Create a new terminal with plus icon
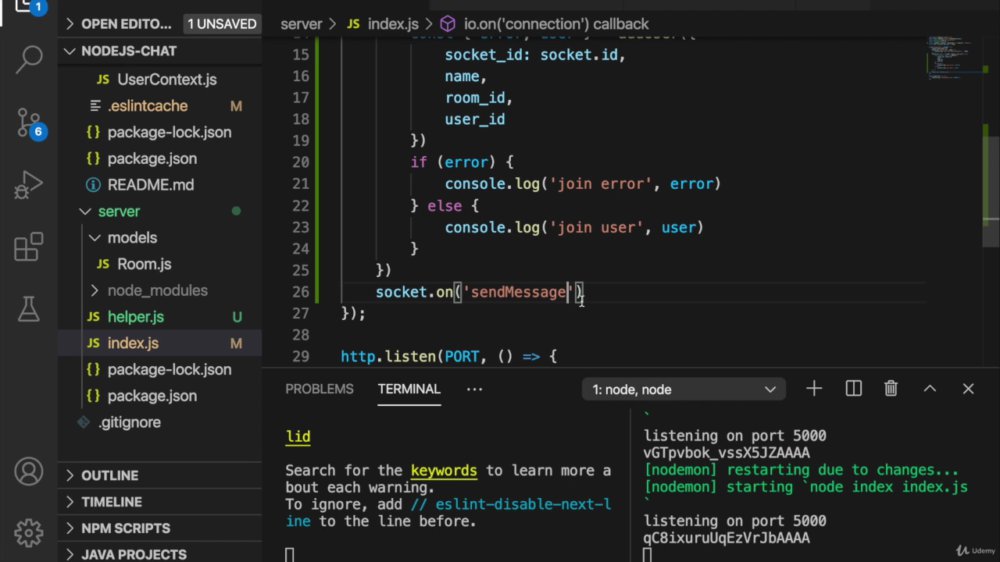Viewport: 1000px width, 562px height. (814, 388)
